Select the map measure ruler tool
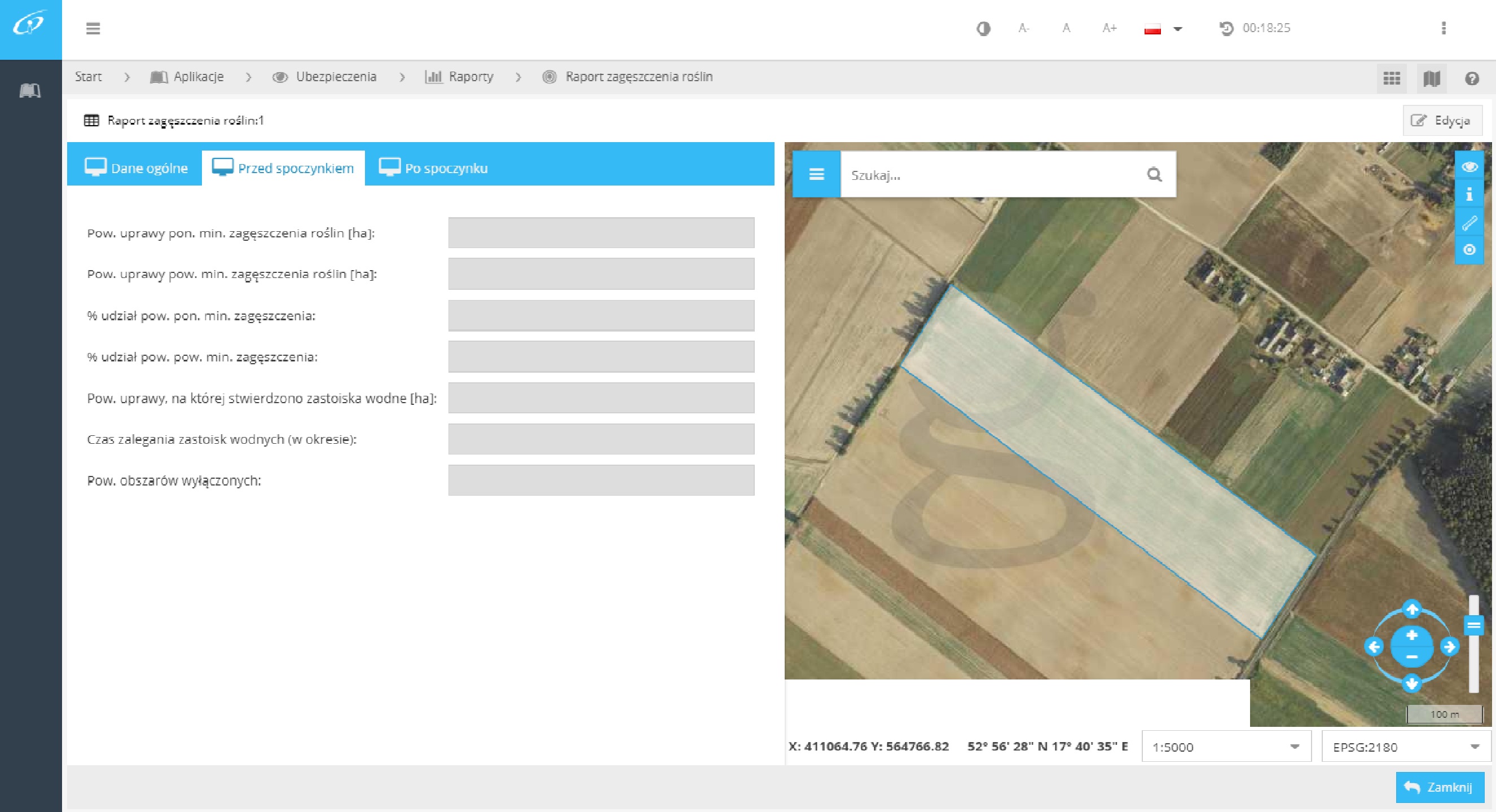 (1469, 222)
